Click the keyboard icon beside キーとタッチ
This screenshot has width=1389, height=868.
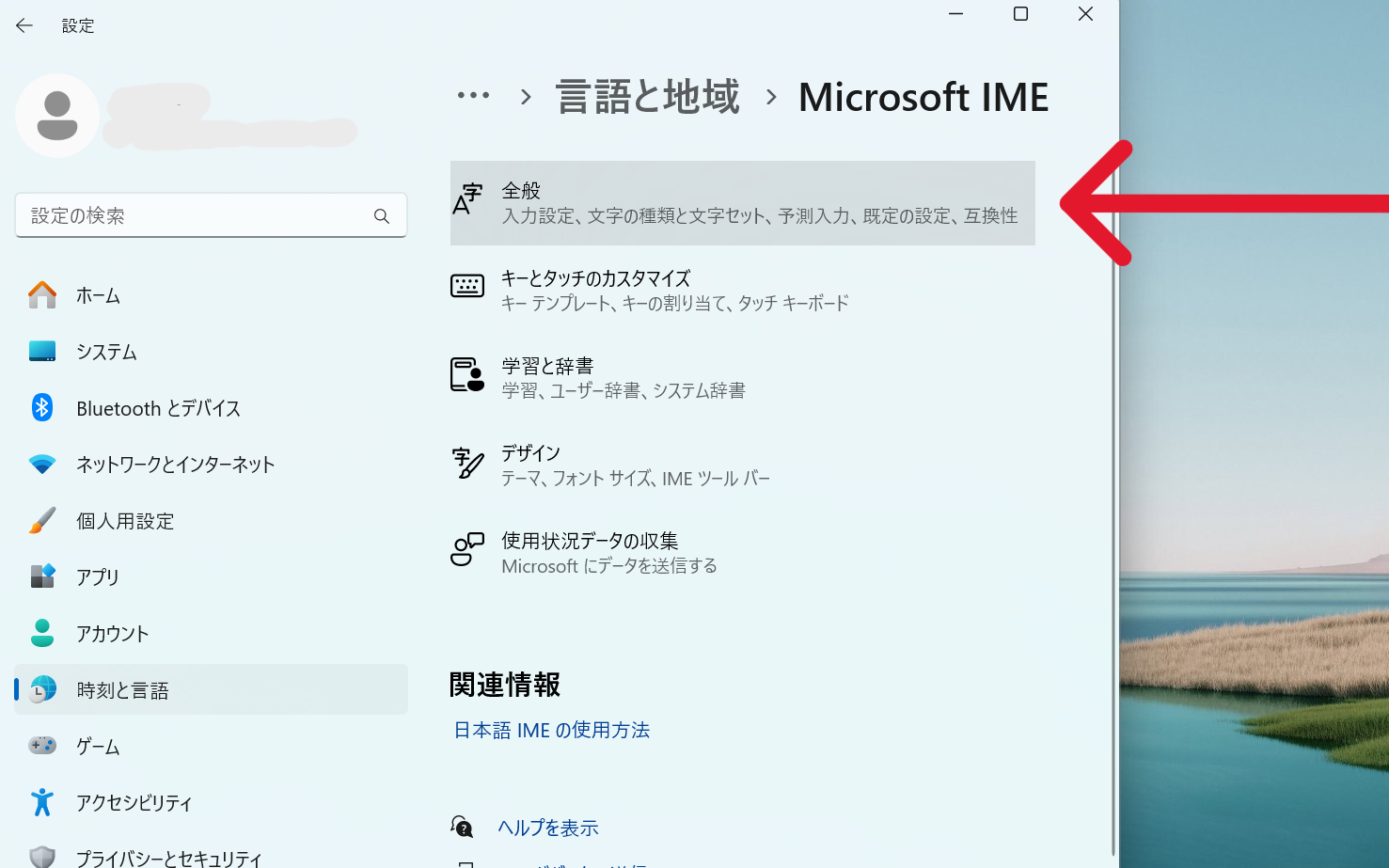pos(467,286)
